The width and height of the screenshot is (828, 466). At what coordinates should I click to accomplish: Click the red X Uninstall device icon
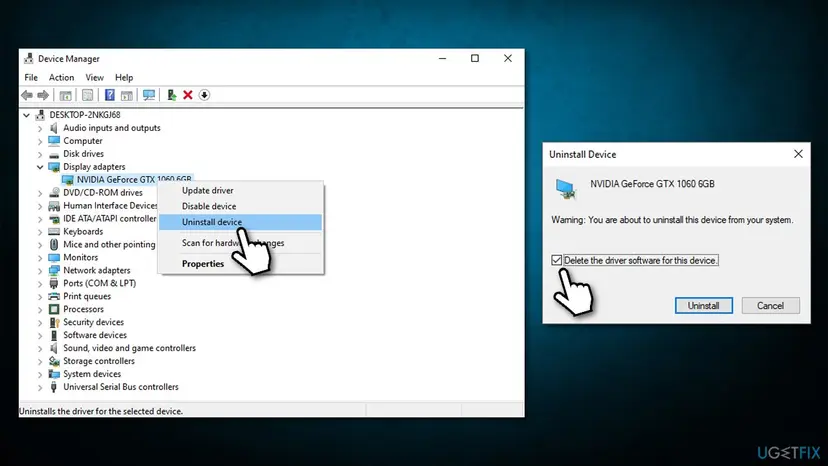(187, 95)
